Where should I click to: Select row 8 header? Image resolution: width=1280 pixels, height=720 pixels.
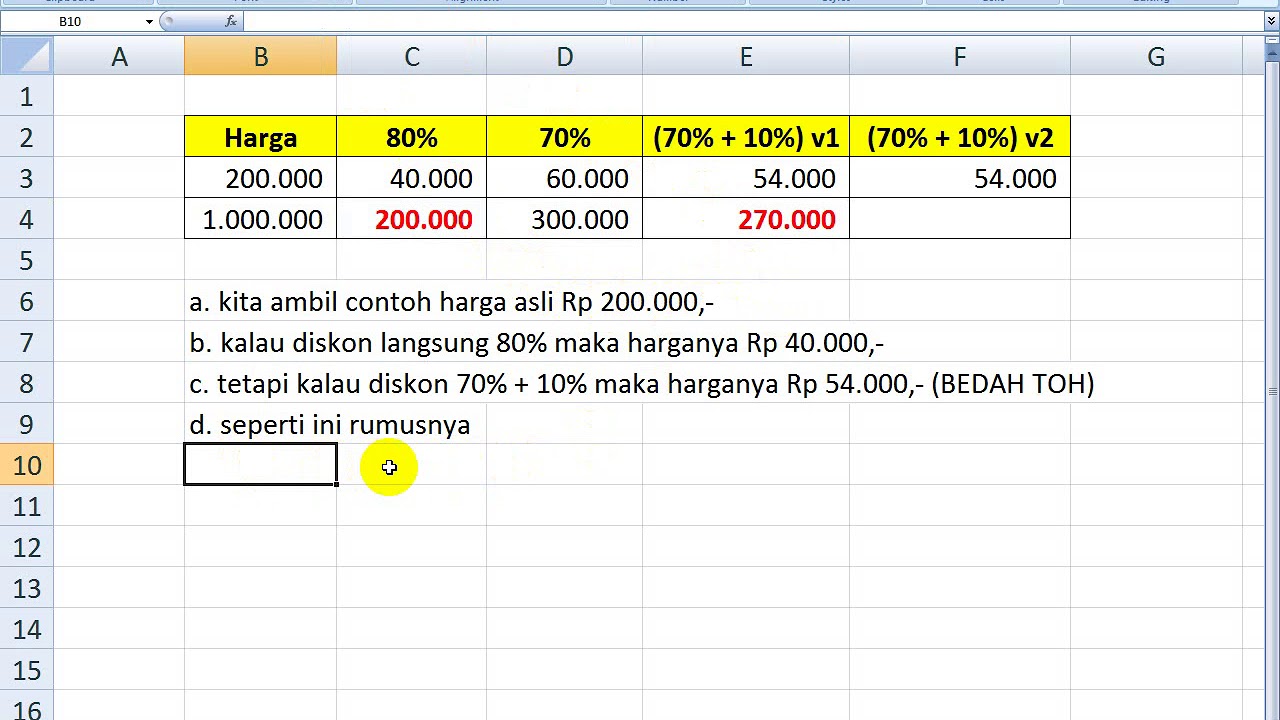click(x=26, y=383)
